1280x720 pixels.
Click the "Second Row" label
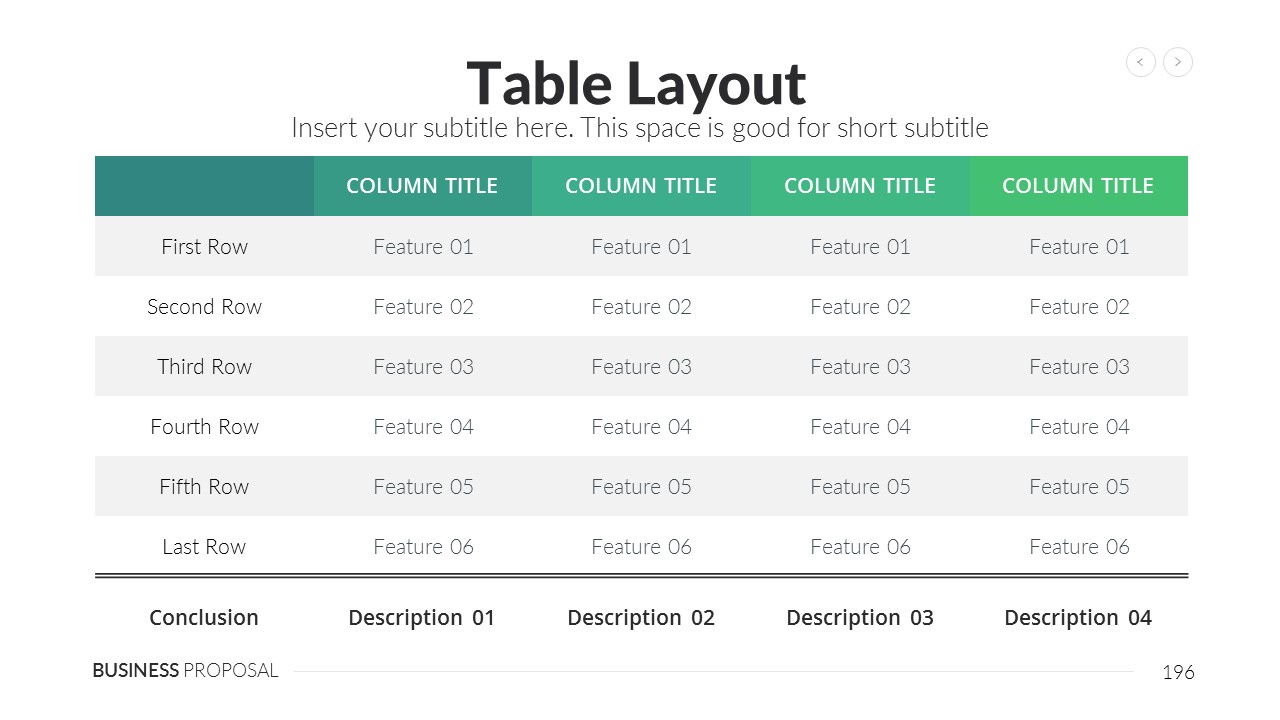click(x=204, y=307)
